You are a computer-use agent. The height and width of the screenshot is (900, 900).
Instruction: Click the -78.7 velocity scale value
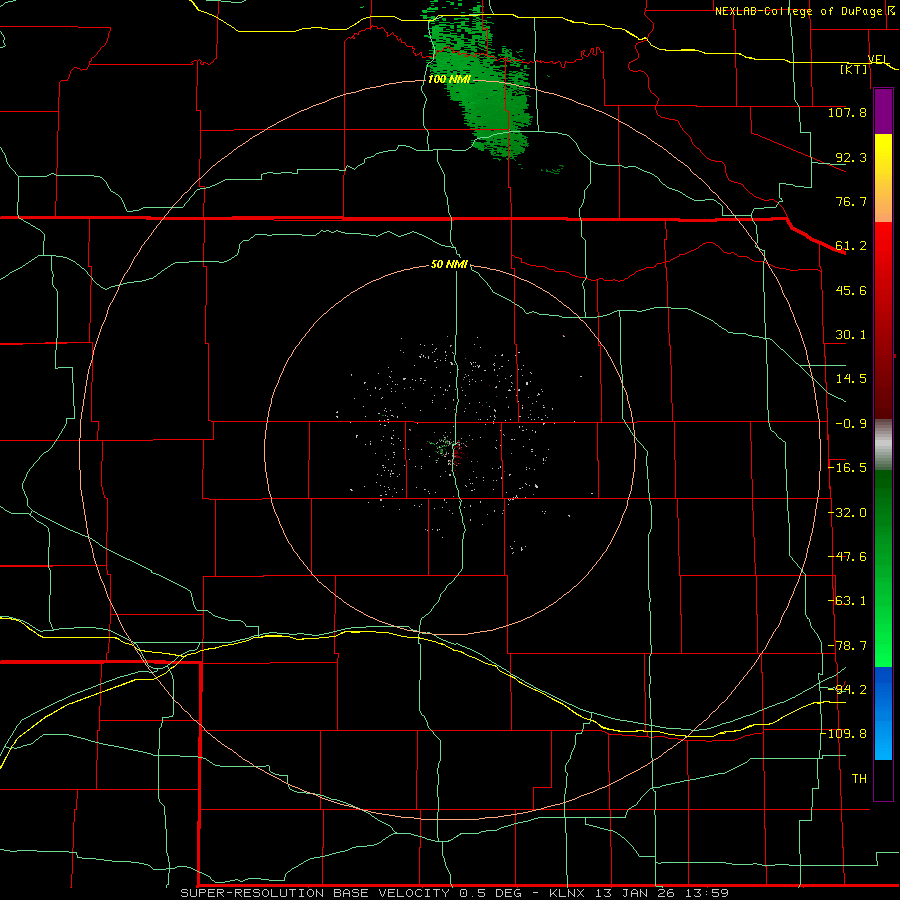pyautogui.click(x=848, y=646)
